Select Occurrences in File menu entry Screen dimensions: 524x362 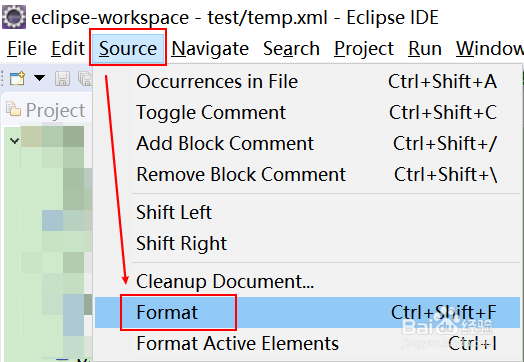point(307,82)
